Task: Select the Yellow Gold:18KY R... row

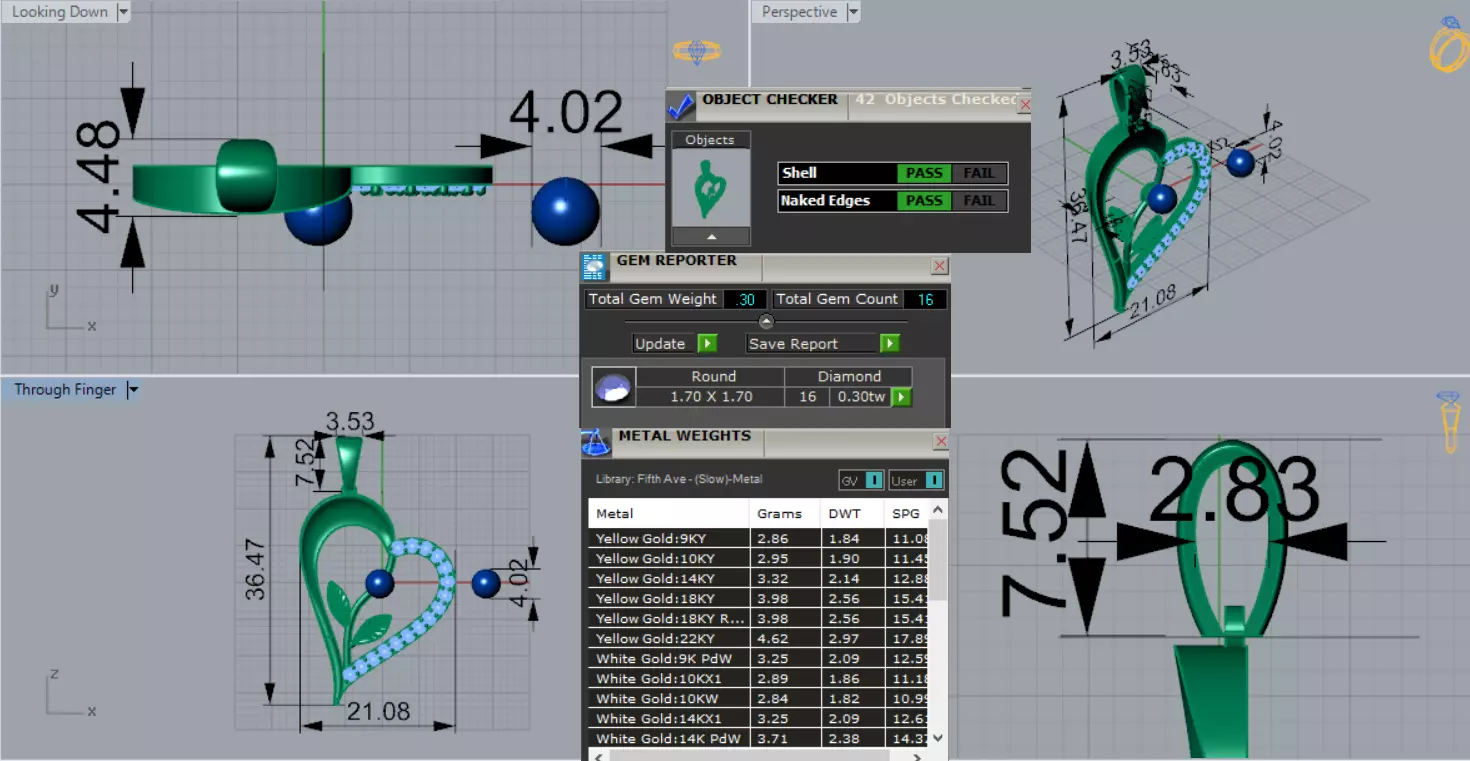Action: [x=759, y=618]
